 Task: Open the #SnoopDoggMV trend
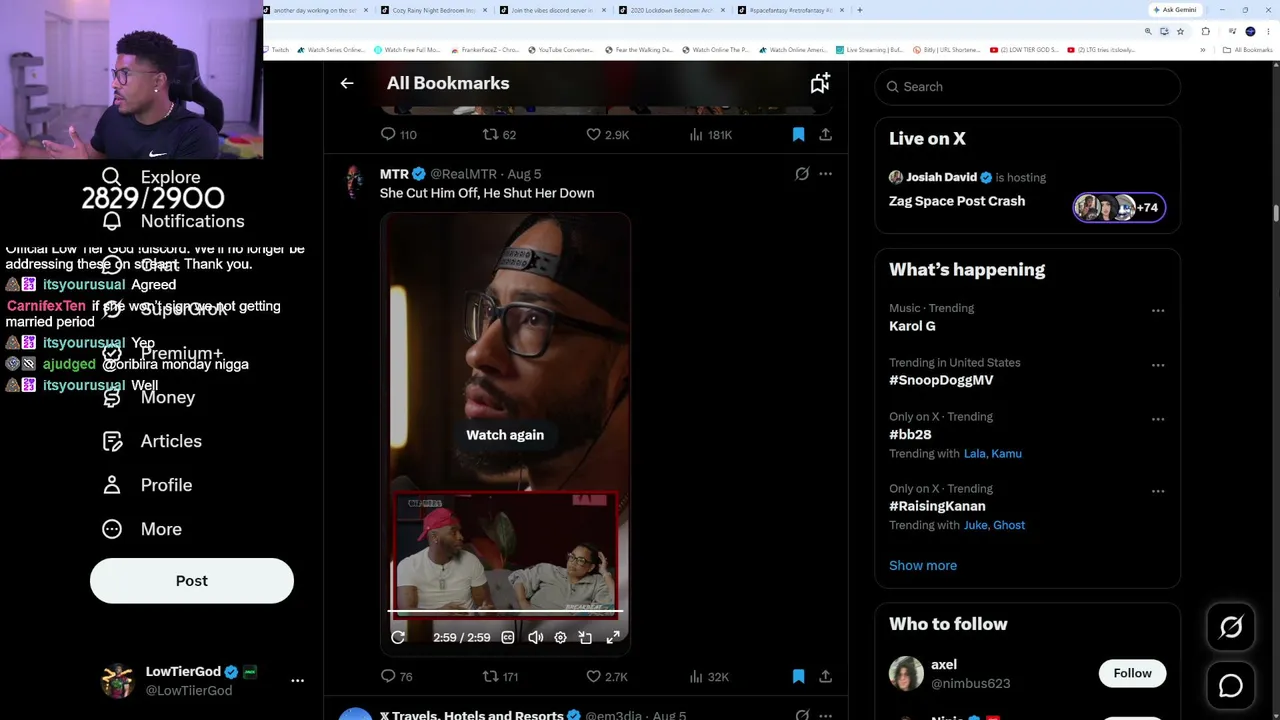click(941, 380)
